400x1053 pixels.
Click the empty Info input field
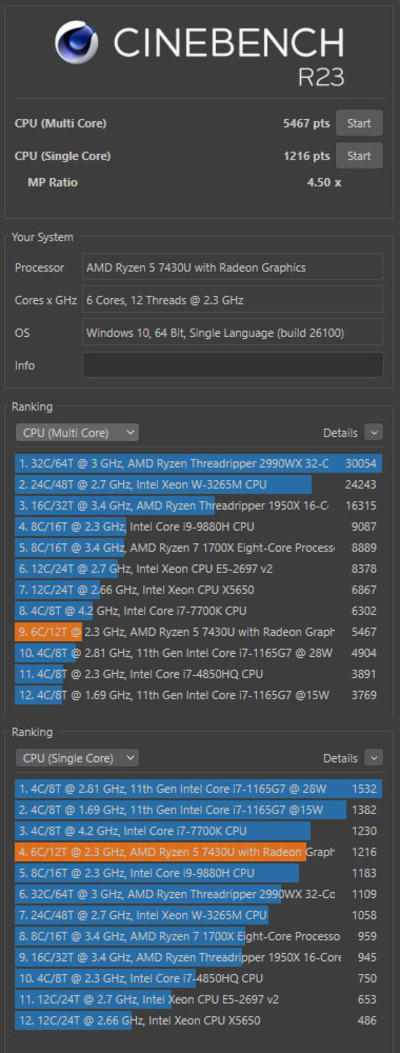233,365
